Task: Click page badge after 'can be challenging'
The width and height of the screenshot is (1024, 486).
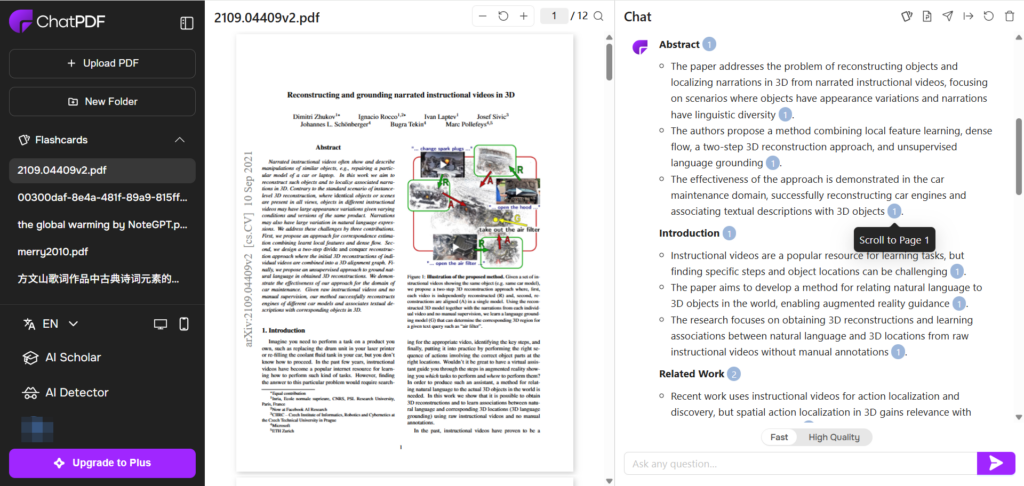Action: [x=957, y=272]
